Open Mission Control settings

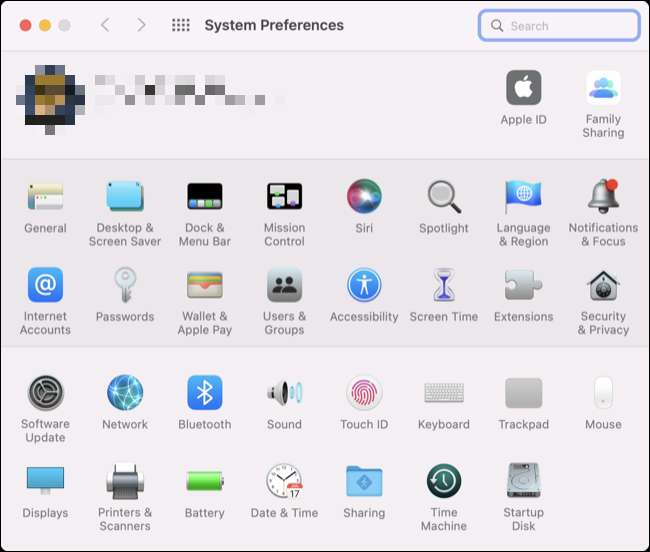tap(284, 197)
